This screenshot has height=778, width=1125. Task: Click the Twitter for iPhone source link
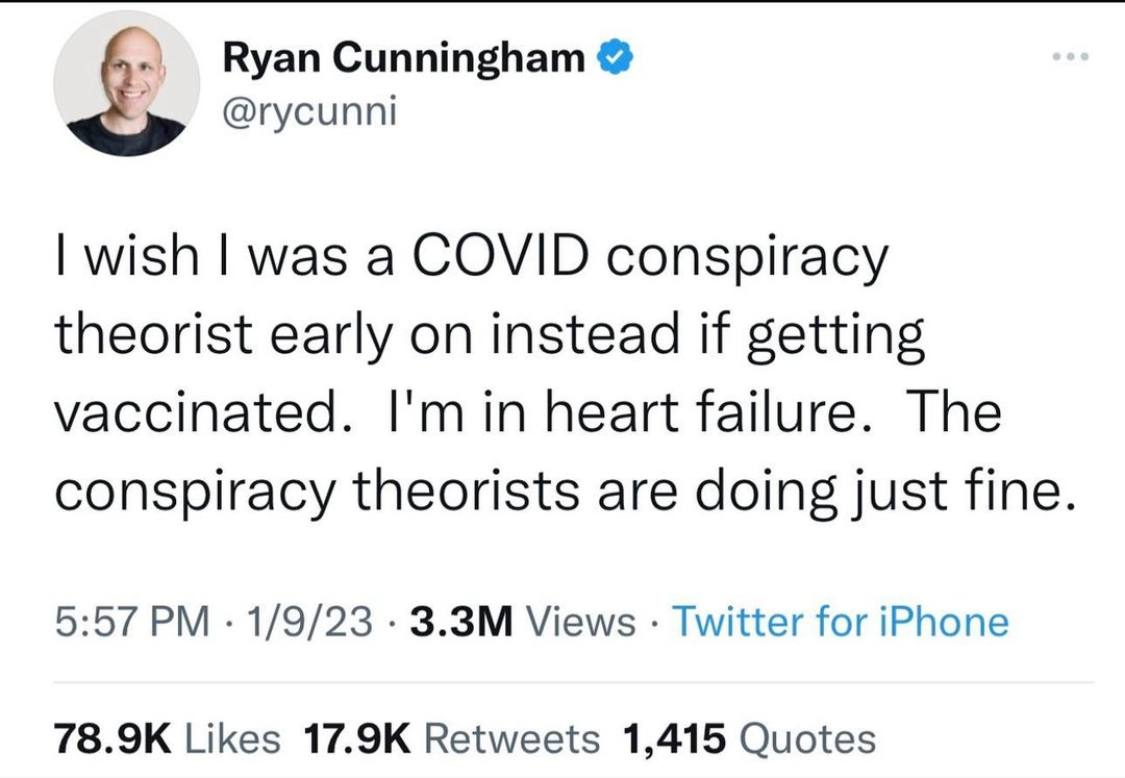[x=840, y=622]
